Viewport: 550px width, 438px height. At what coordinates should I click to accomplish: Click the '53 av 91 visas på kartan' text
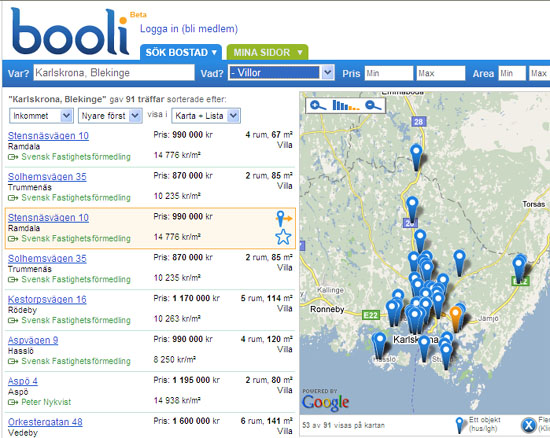(x=343, y=425)
